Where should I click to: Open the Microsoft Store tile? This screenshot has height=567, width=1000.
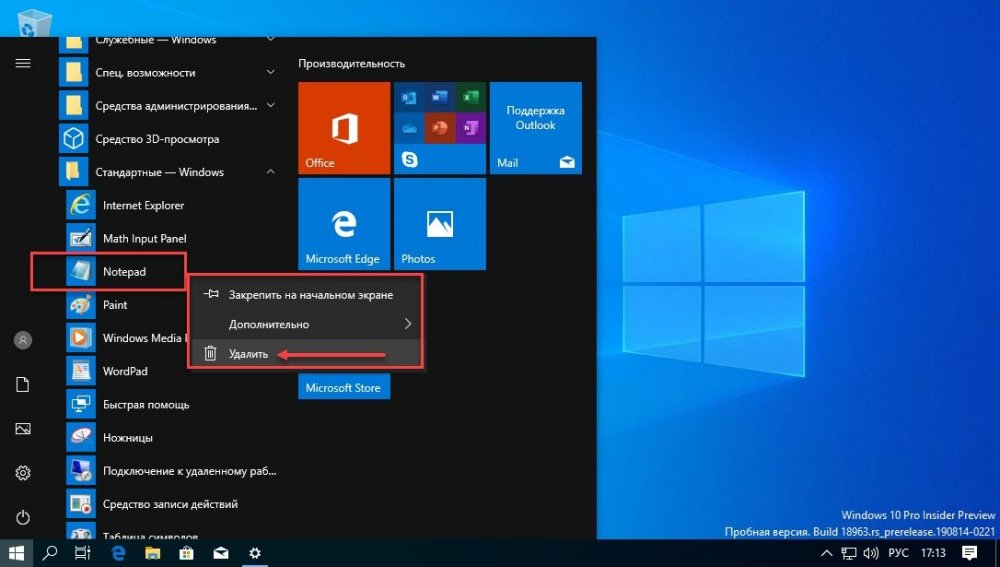344,387
